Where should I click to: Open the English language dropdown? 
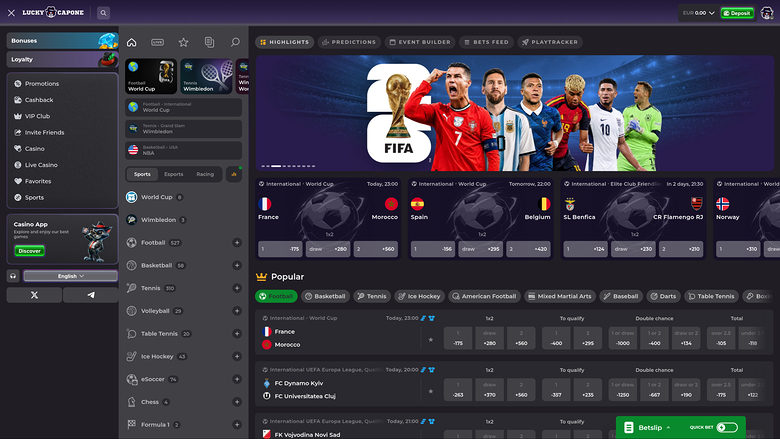coord(71,276)
